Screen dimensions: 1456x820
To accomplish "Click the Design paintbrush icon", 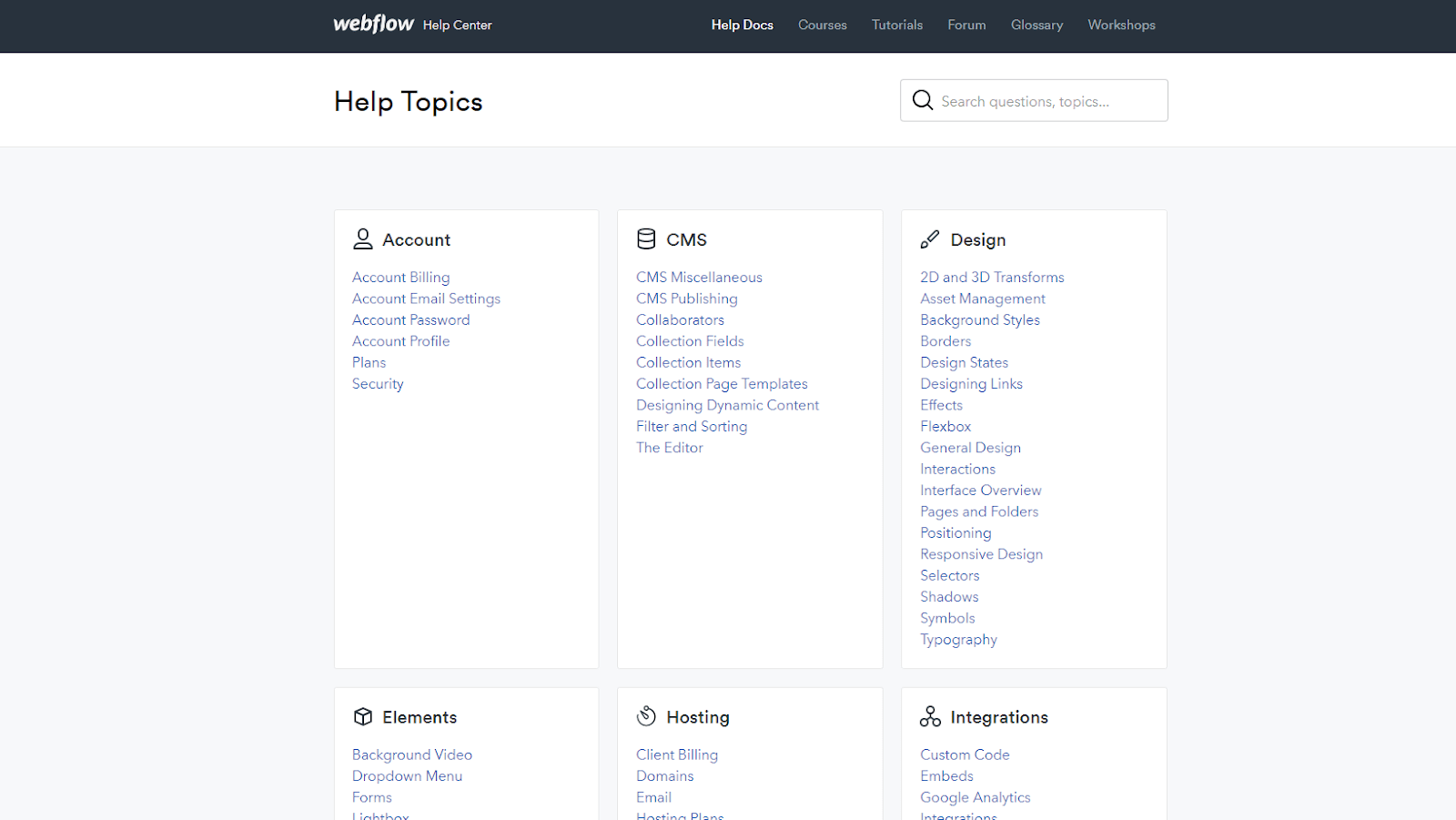I will coord(930,238).
